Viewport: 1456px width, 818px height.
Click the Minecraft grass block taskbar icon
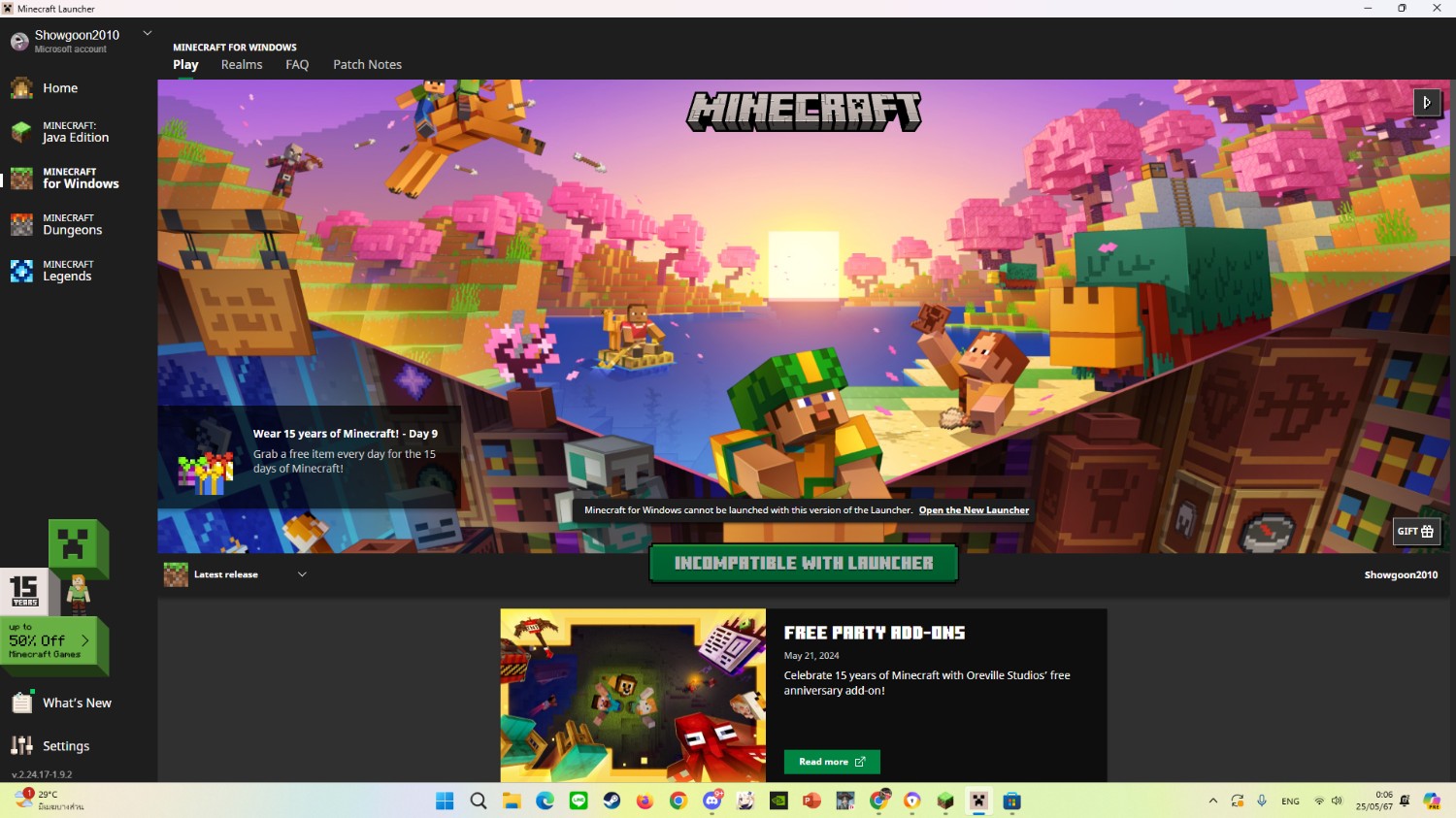(x=945, y=801)
